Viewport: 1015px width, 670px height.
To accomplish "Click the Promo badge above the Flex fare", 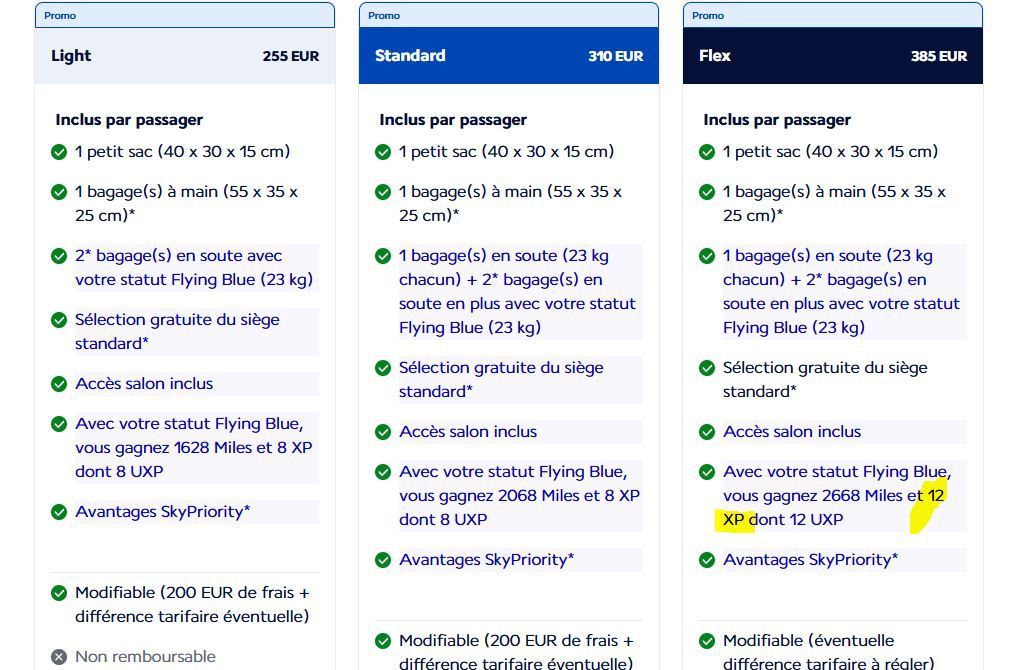I will (x=708, y=15).
